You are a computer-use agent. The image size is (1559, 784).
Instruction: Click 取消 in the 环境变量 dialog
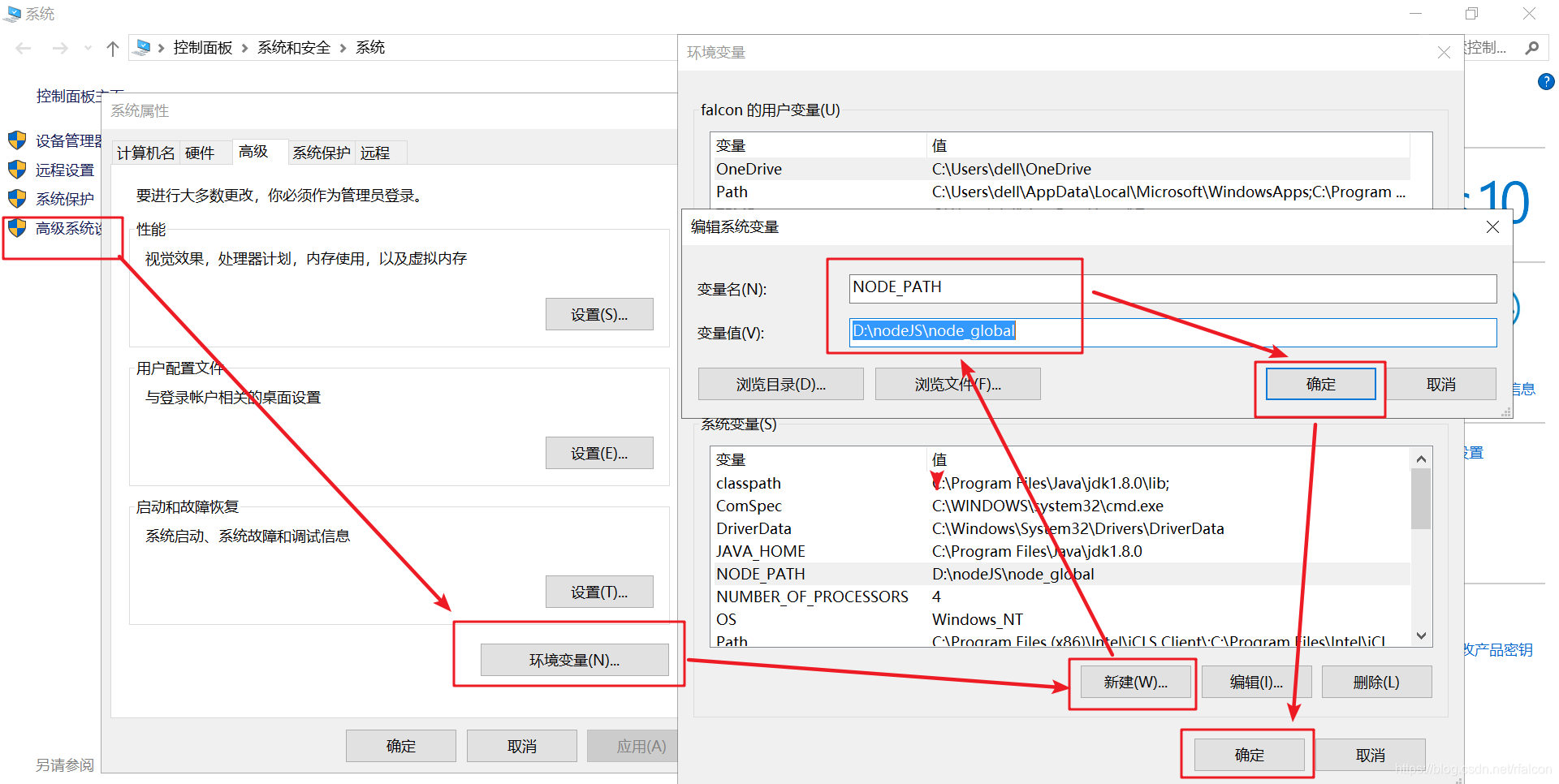pos(1371,755)
